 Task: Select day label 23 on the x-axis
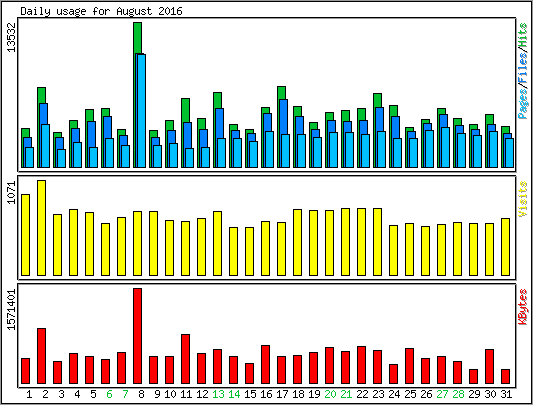[x=378, y=394]
